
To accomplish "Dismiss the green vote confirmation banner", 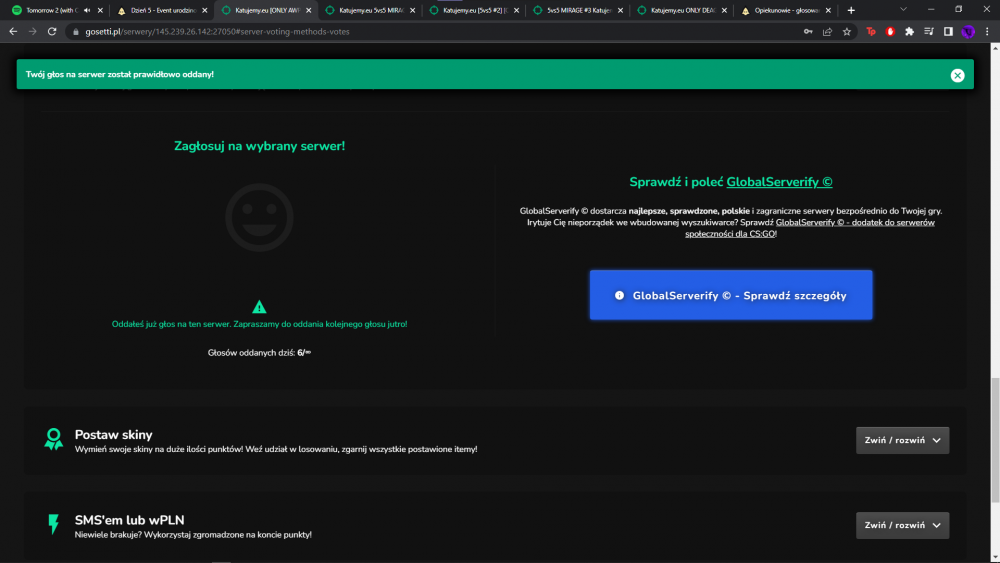I will pos(957,75).
